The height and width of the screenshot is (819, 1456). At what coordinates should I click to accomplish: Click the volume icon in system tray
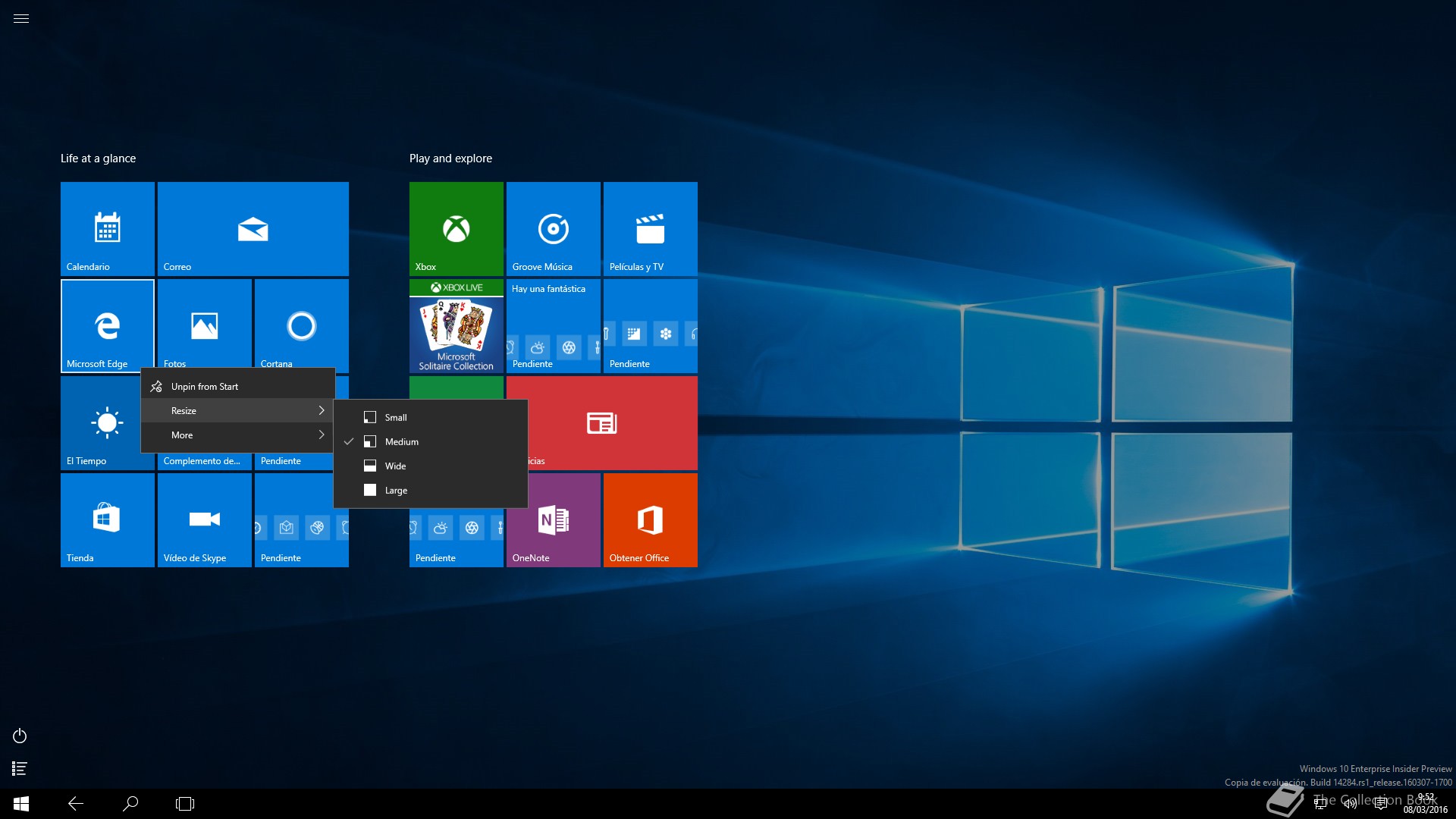(1351, 804)
